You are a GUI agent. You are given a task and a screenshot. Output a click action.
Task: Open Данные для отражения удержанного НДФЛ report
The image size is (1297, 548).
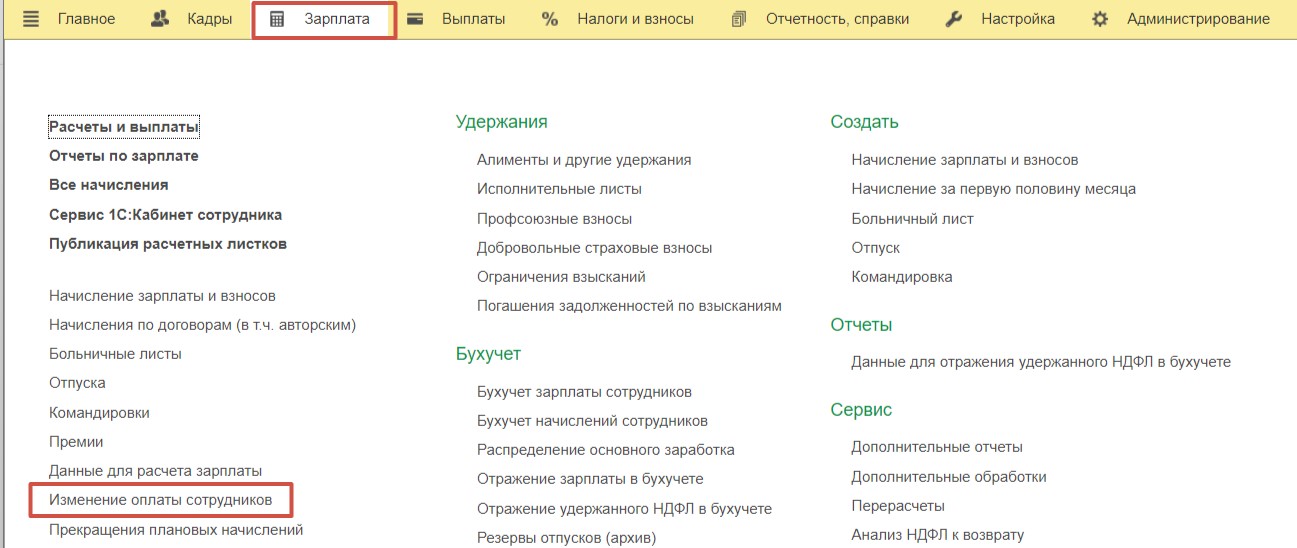pyautogui.click(x=1041, y=362)
